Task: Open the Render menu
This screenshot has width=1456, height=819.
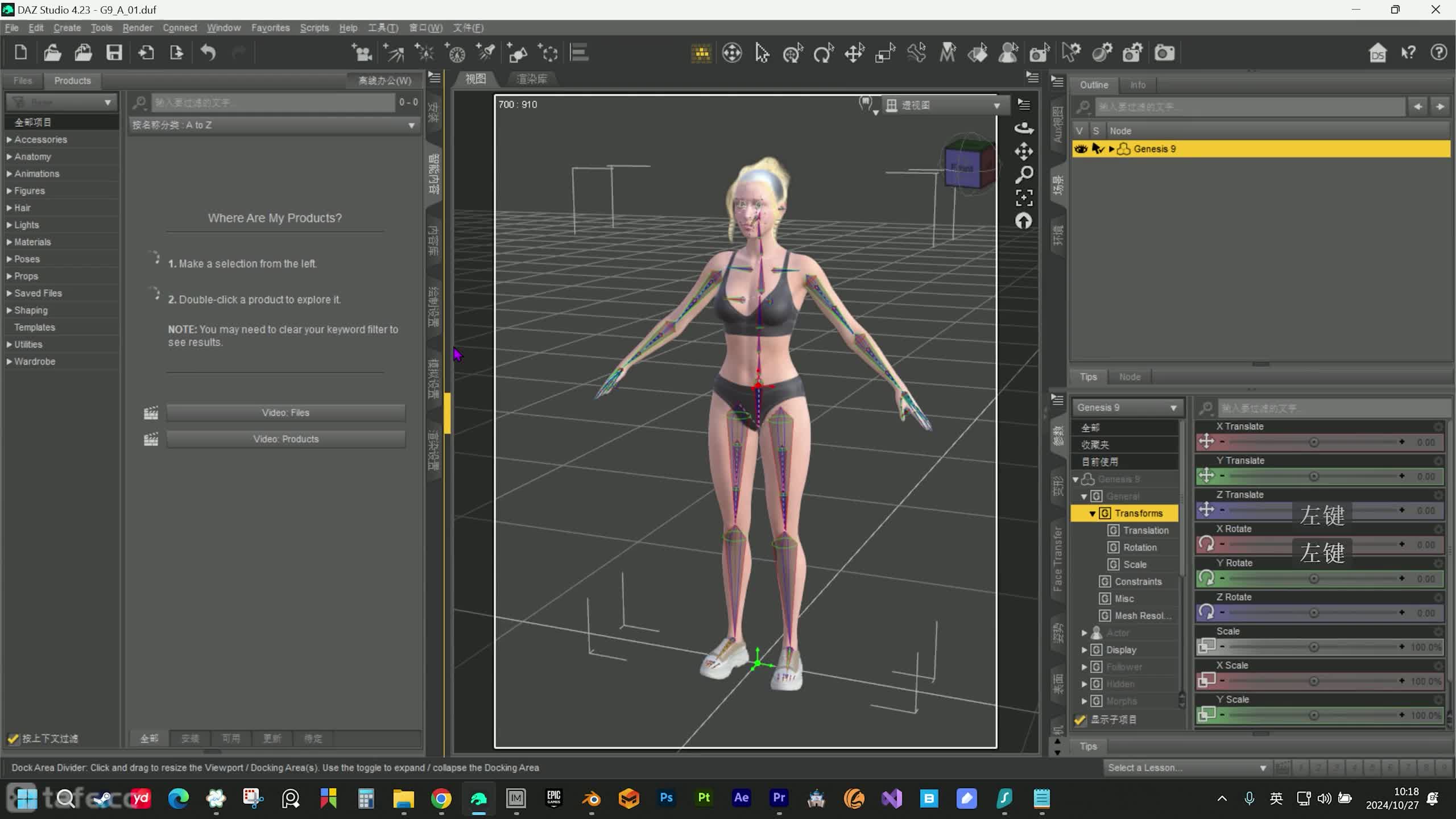Action: [137, 27]
